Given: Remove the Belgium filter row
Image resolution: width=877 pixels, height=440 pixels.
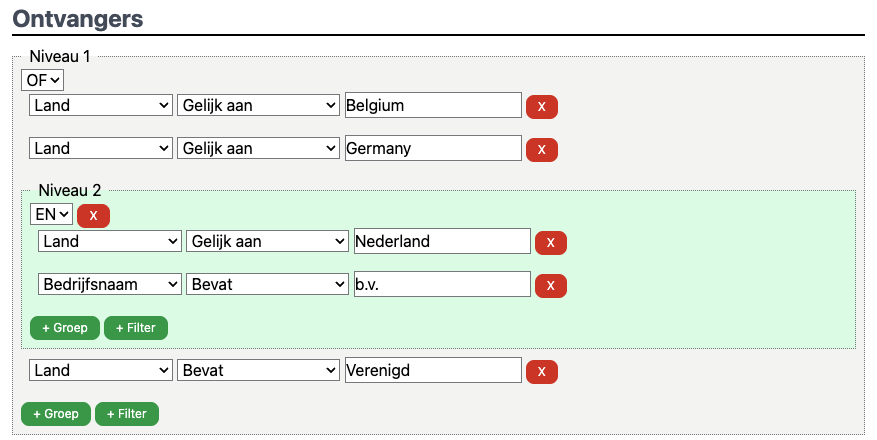Looking at the screenshot, I should click(x=541, y=107).
